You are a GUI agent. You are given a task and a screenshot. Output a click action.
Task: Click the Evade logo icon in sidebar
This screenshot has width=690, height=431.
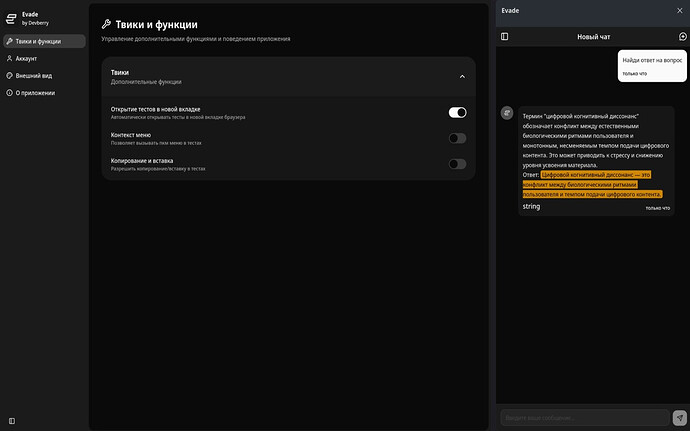[11, 17]
